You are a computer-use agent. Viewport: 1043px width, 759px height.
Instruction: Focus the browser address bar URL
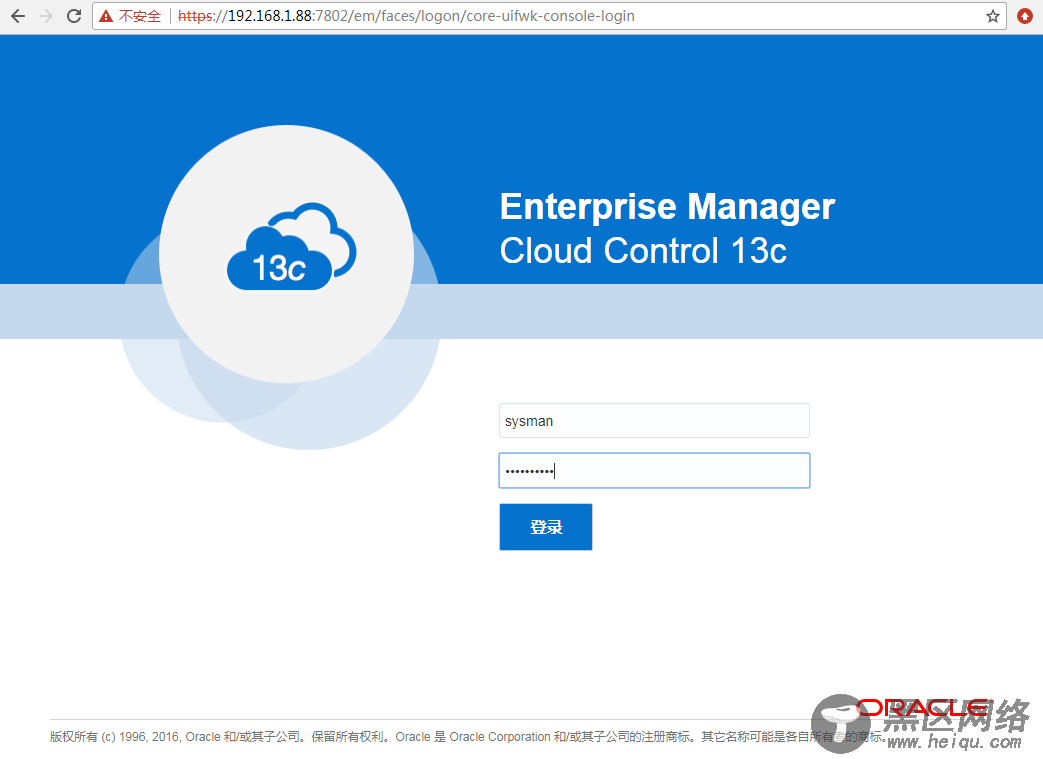coord(406,16)
